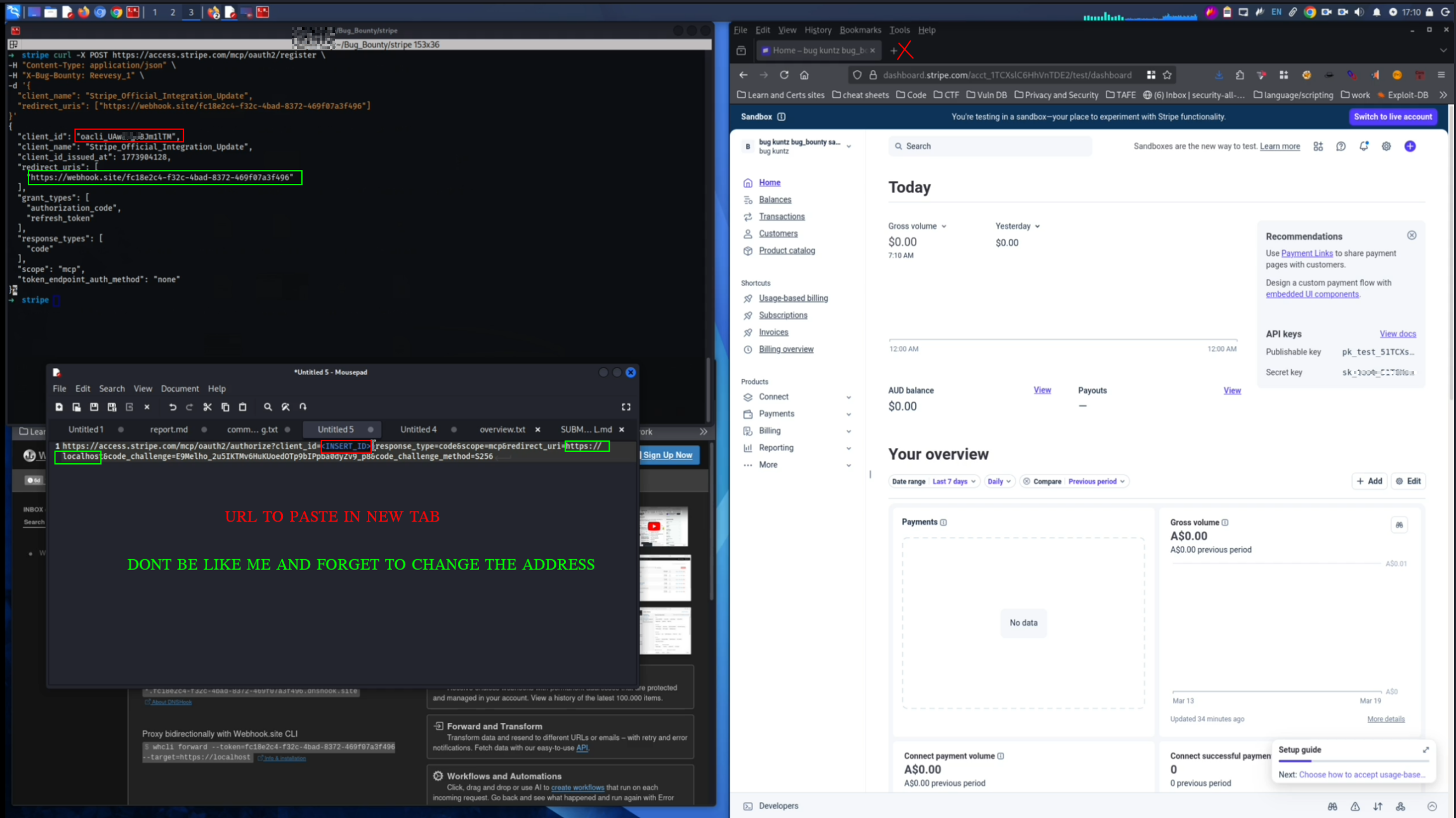This screenshot has height=818, width=1456.
Task: Open the Customers sidebar link
Action: pos(778,234)
